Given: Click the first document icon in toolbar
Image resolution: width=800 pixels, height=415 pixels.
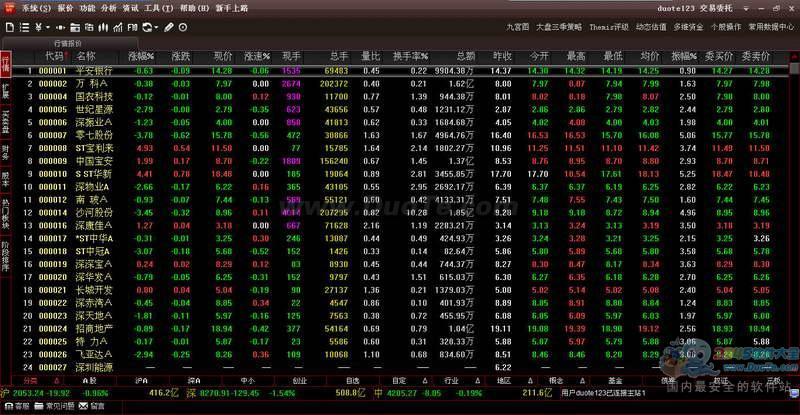Looking at the screenshot, I should pos(9,27).
